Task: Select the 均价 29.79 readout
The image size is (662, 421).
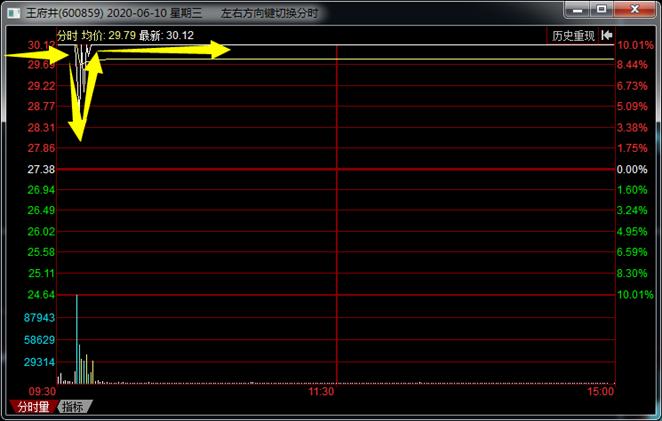Action: tap(107, 35)
